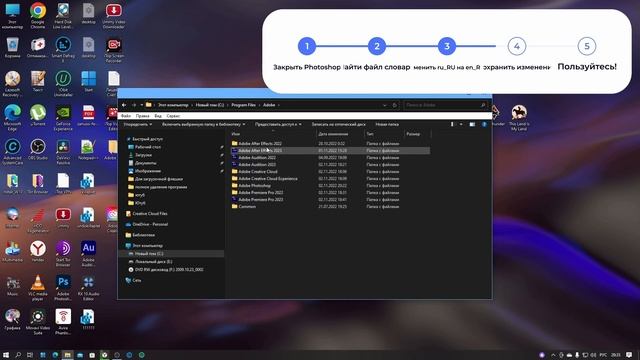
Task: Open Adobe Audition desktop shortcut
Action: (x=88, y=253)
